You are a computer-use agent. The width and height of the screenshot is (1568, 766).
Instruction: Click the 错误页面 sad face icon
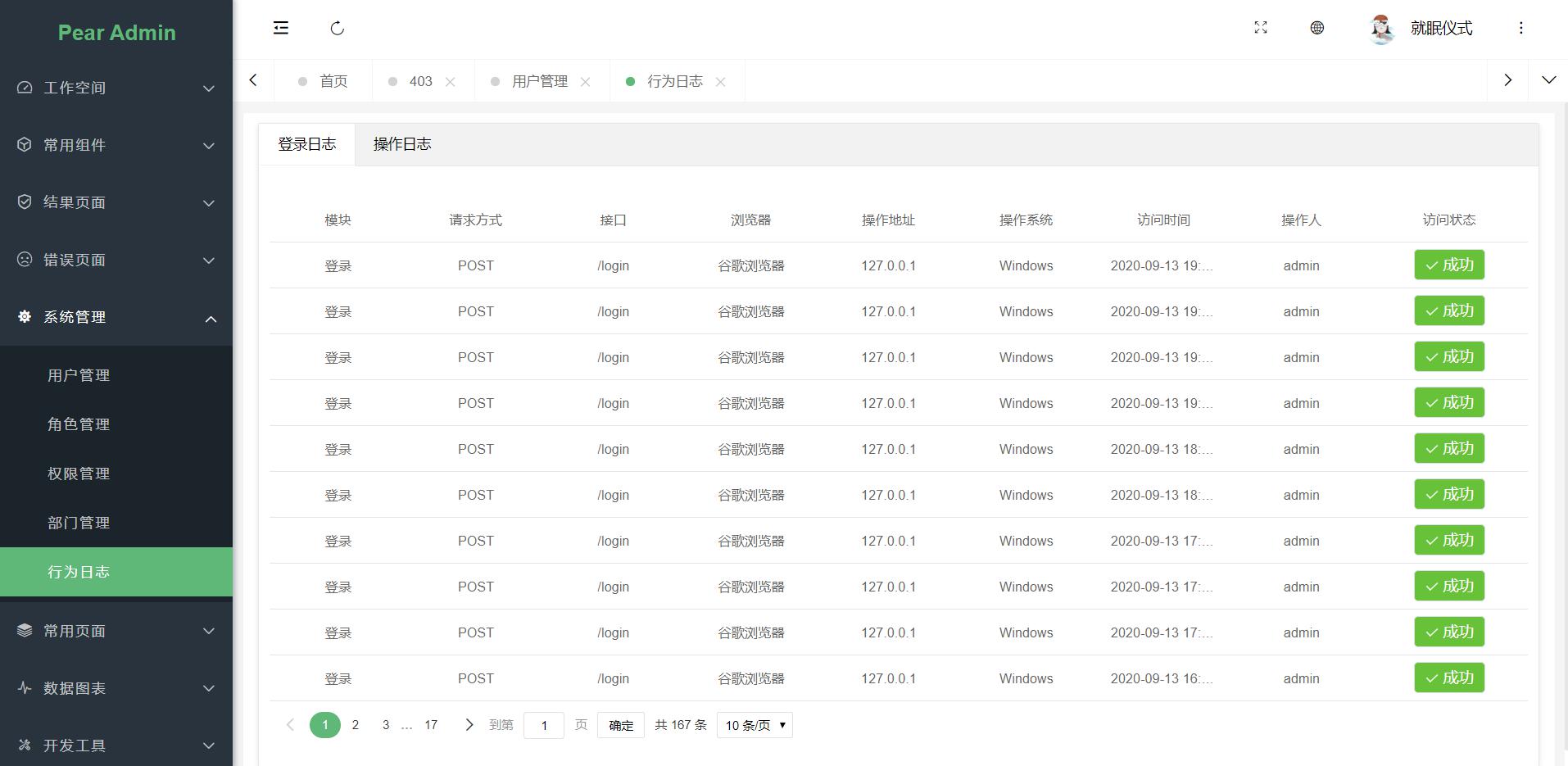coord(25,260)
